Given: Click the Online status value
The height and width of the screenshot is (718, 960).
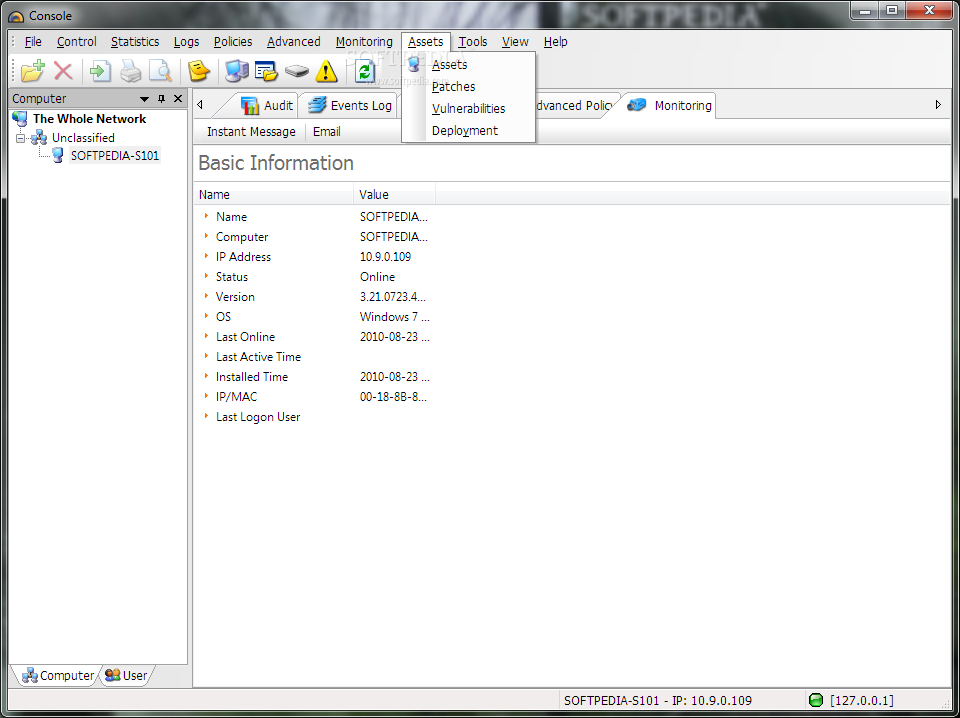Looking at the screenshot, I should [377, 277].
